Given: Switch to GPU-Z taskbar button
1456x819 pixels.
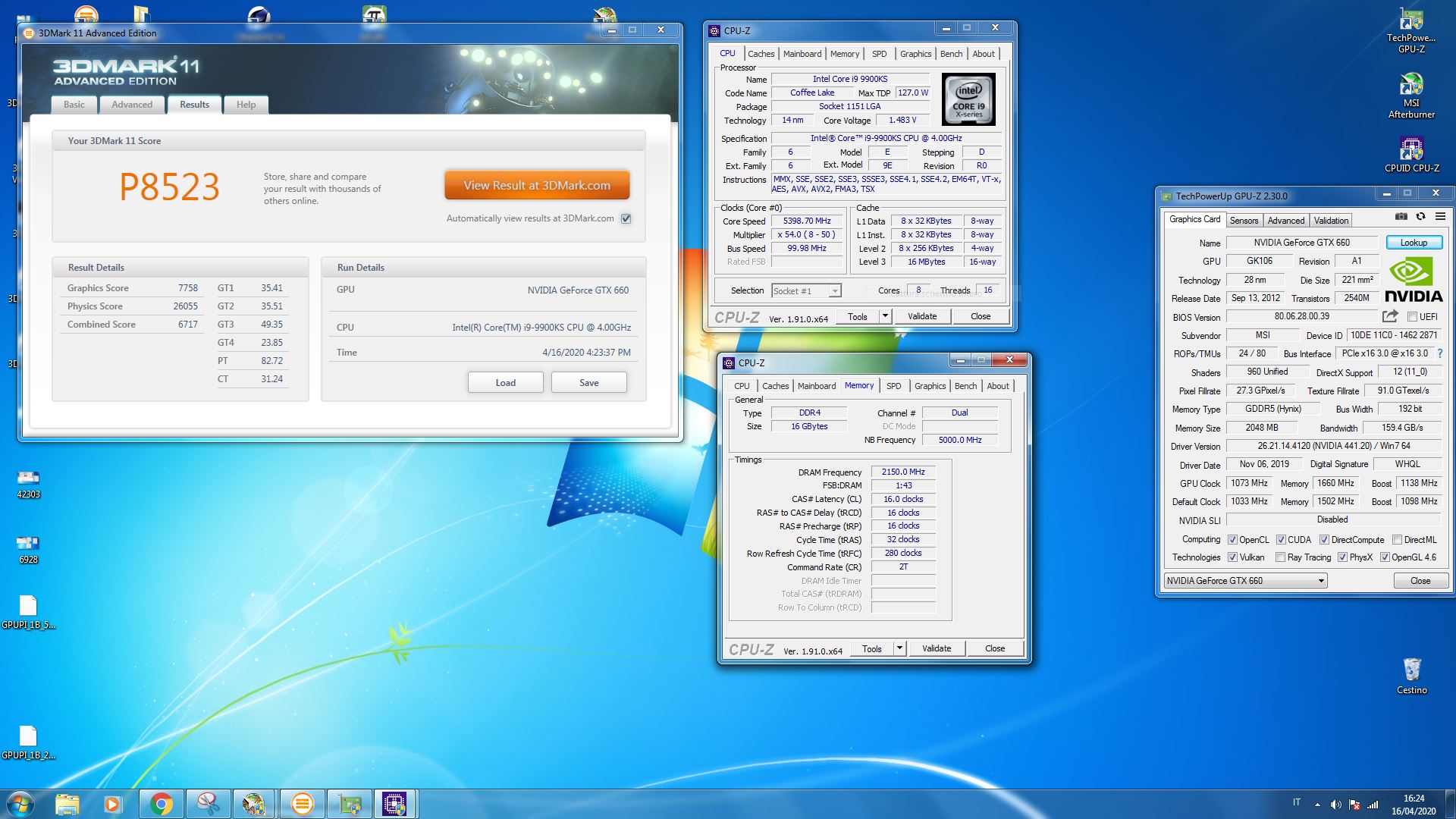Looking at the screenshot, I should [x=349, y=804].
